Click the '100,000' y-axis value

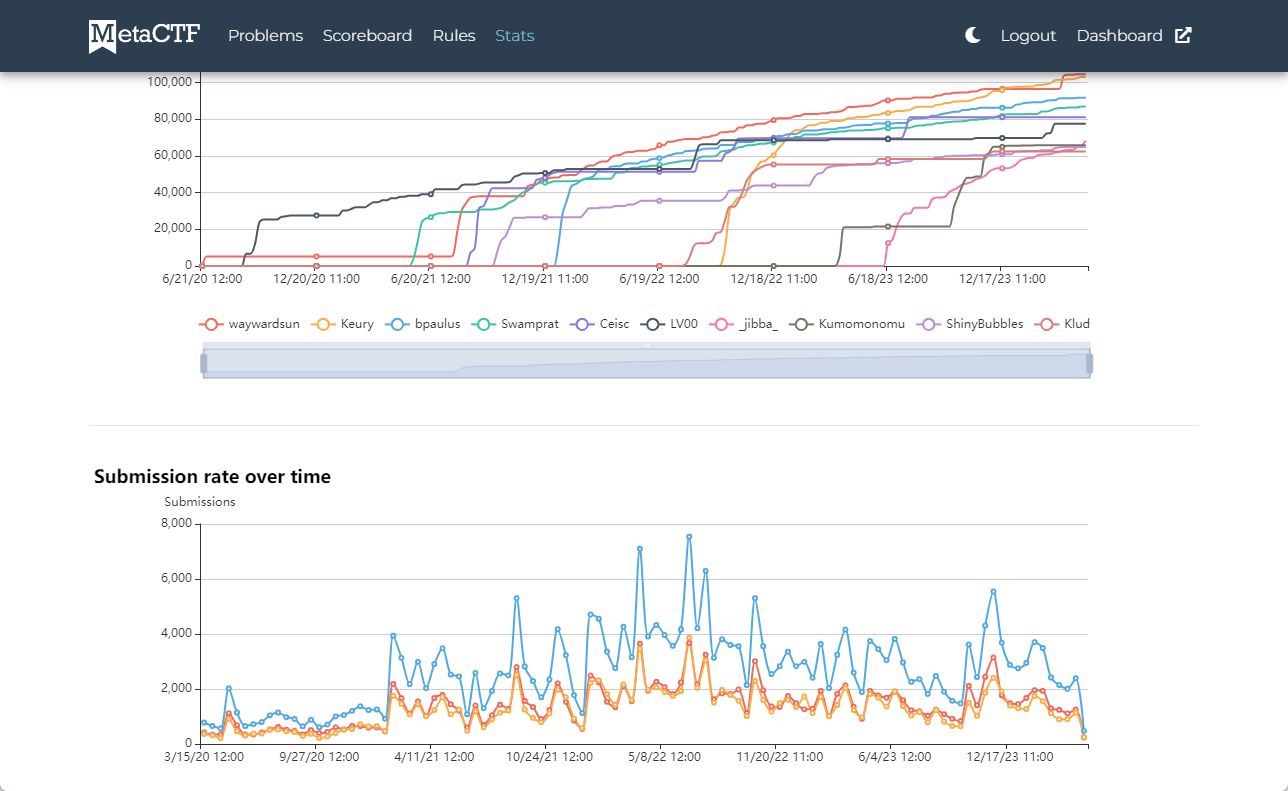(x=169, y=81)
